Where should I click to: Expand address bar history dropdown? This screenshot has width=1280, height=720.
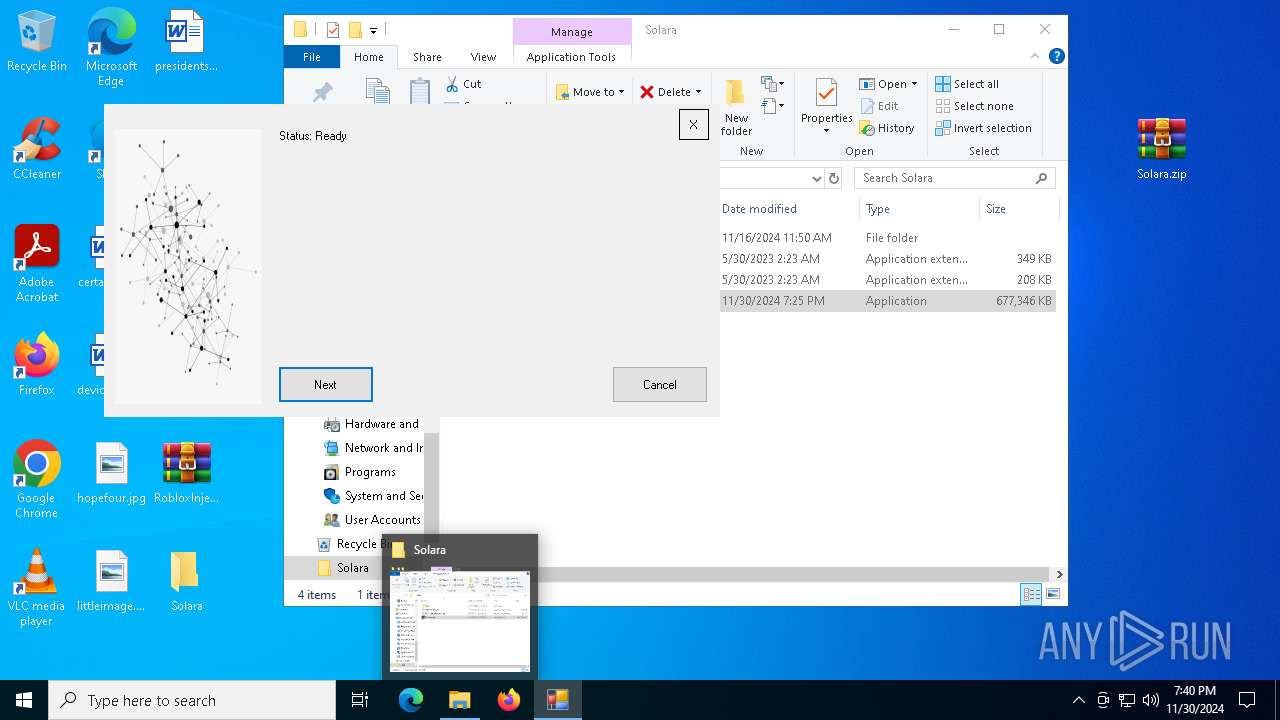tap(816, 178)
